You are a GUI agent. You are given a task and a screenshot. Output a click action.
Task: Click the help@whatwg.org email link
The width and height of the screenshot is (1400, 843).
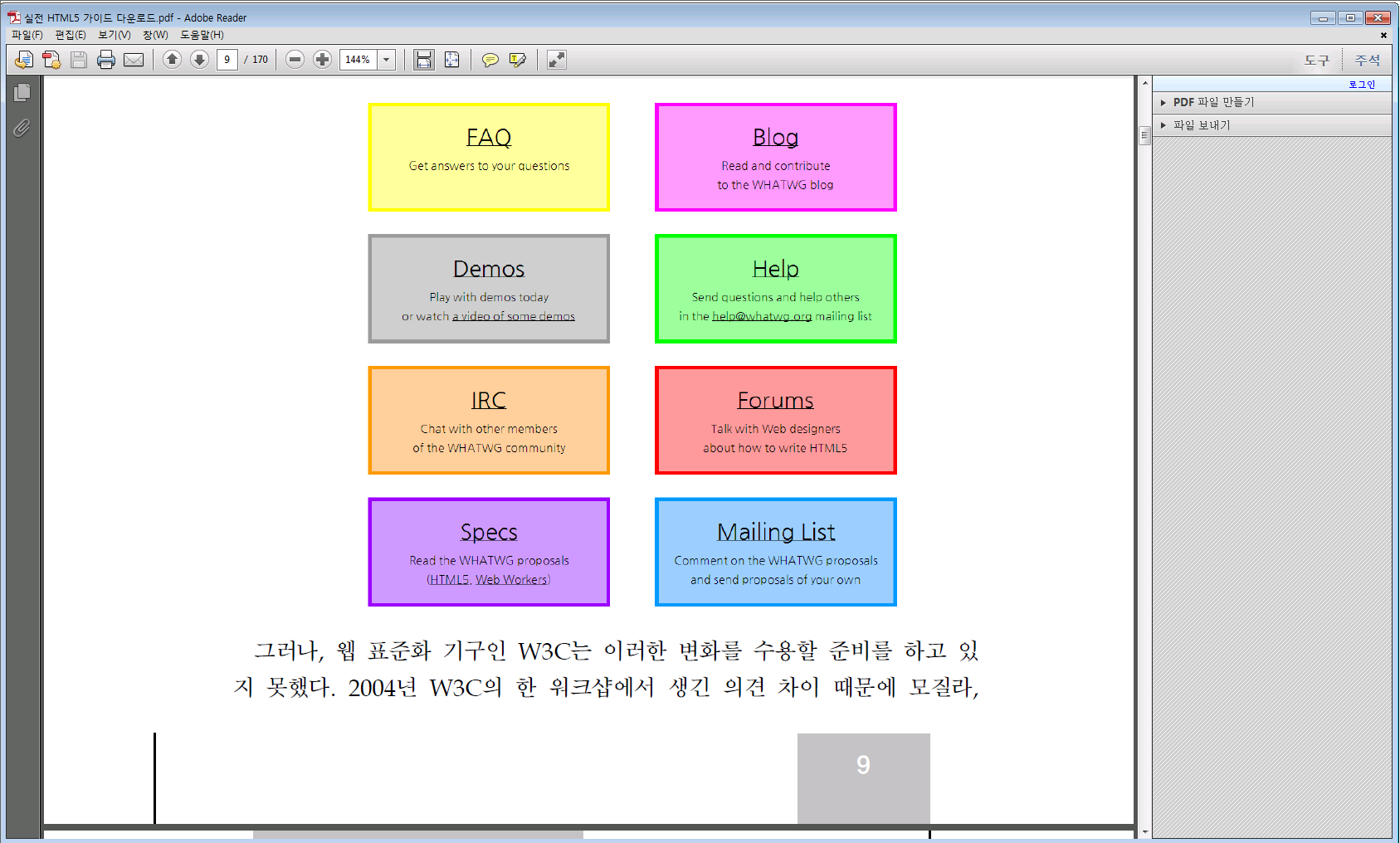point(762,316)
